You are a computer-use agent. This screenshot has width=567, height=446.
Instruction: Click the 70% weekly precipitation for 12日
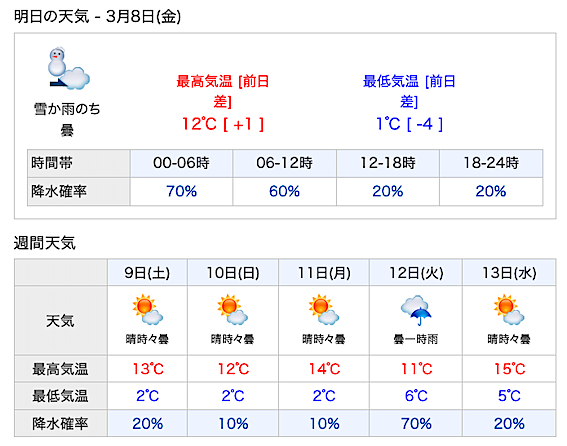click(416, 424)
